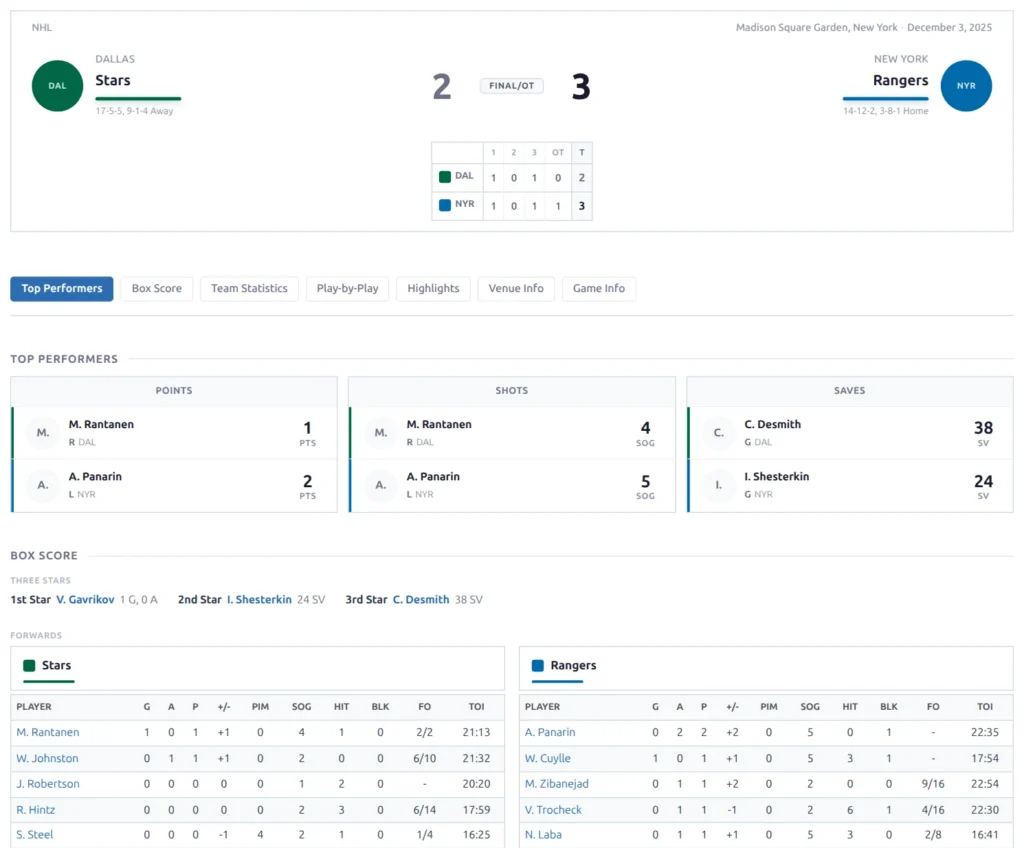The width and height of the screenshot is (1024, 848).
Task: Click A. Panarin avatar in Points card
Action: 42,485
